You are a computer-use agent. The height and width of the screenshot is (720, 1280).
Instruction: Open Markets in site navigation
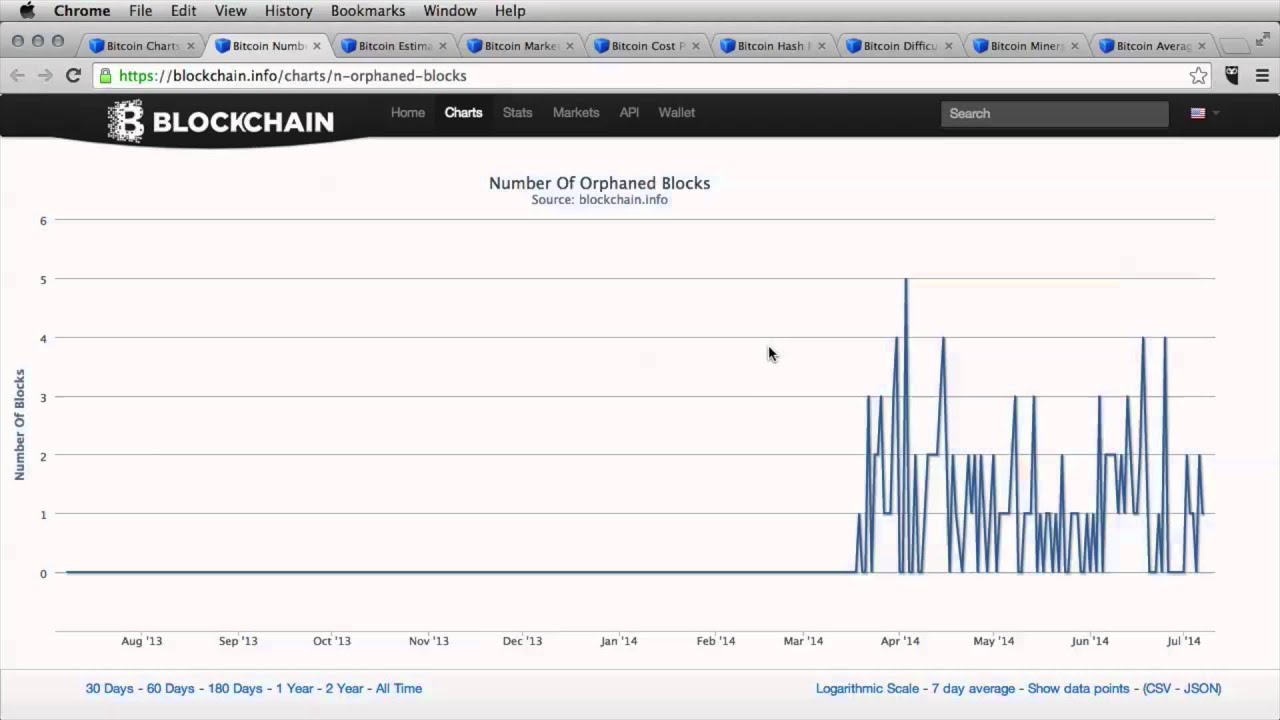pos(576,113)
